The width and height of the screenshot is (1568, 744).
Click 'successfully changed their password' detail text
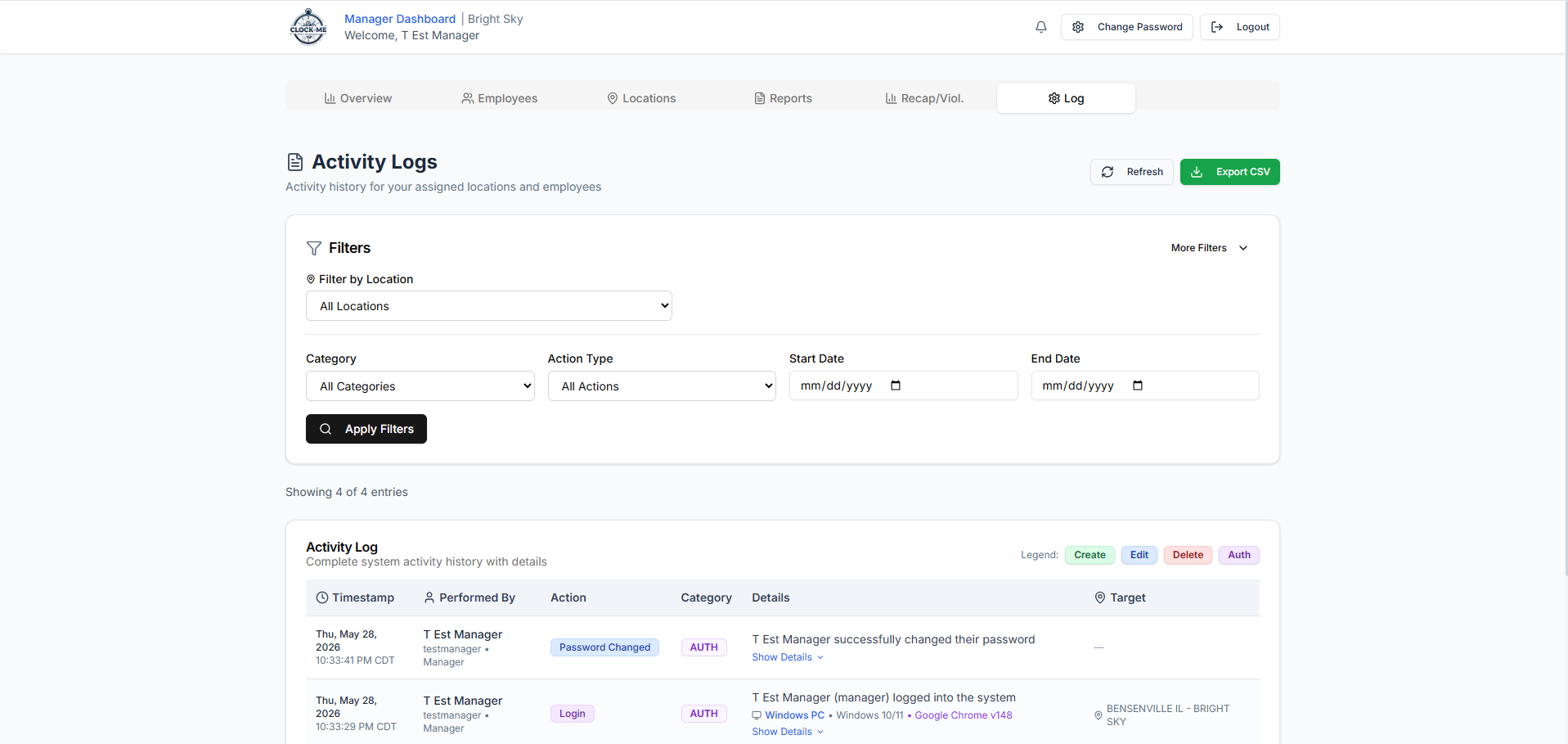coord(934,639)
